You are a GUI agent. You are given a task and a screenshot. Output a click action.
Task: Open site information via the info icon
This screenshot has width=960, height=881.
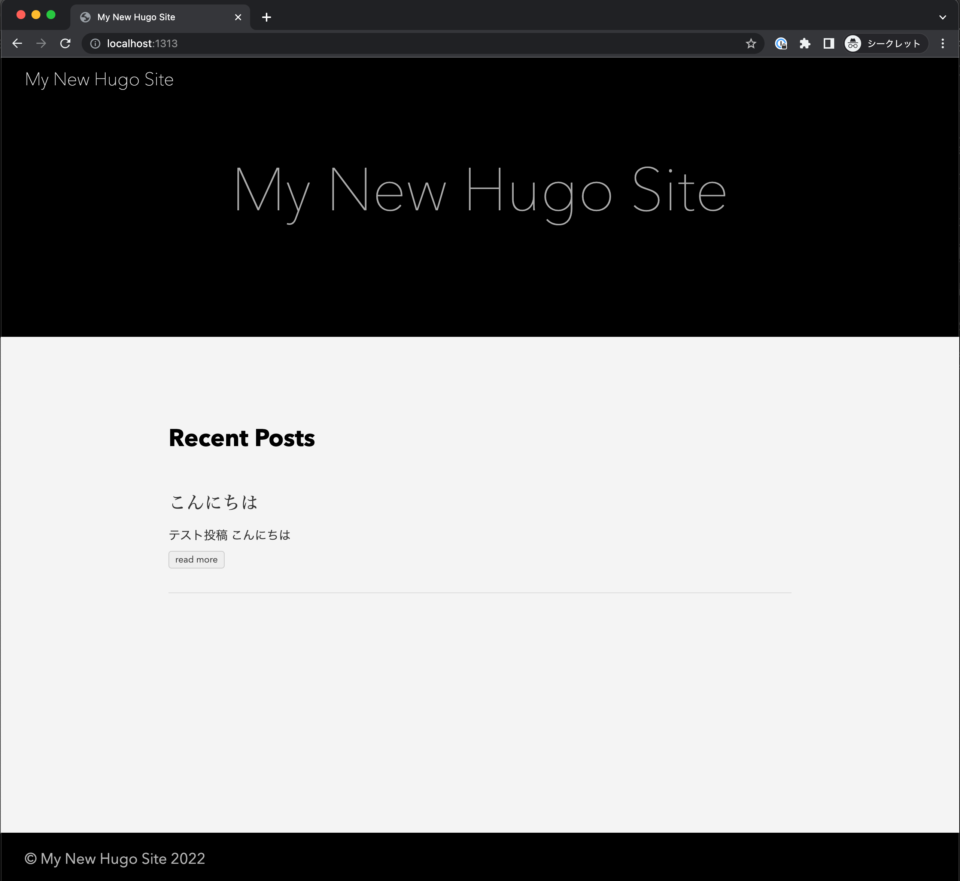pyautogui.click(x=93, y=43)
